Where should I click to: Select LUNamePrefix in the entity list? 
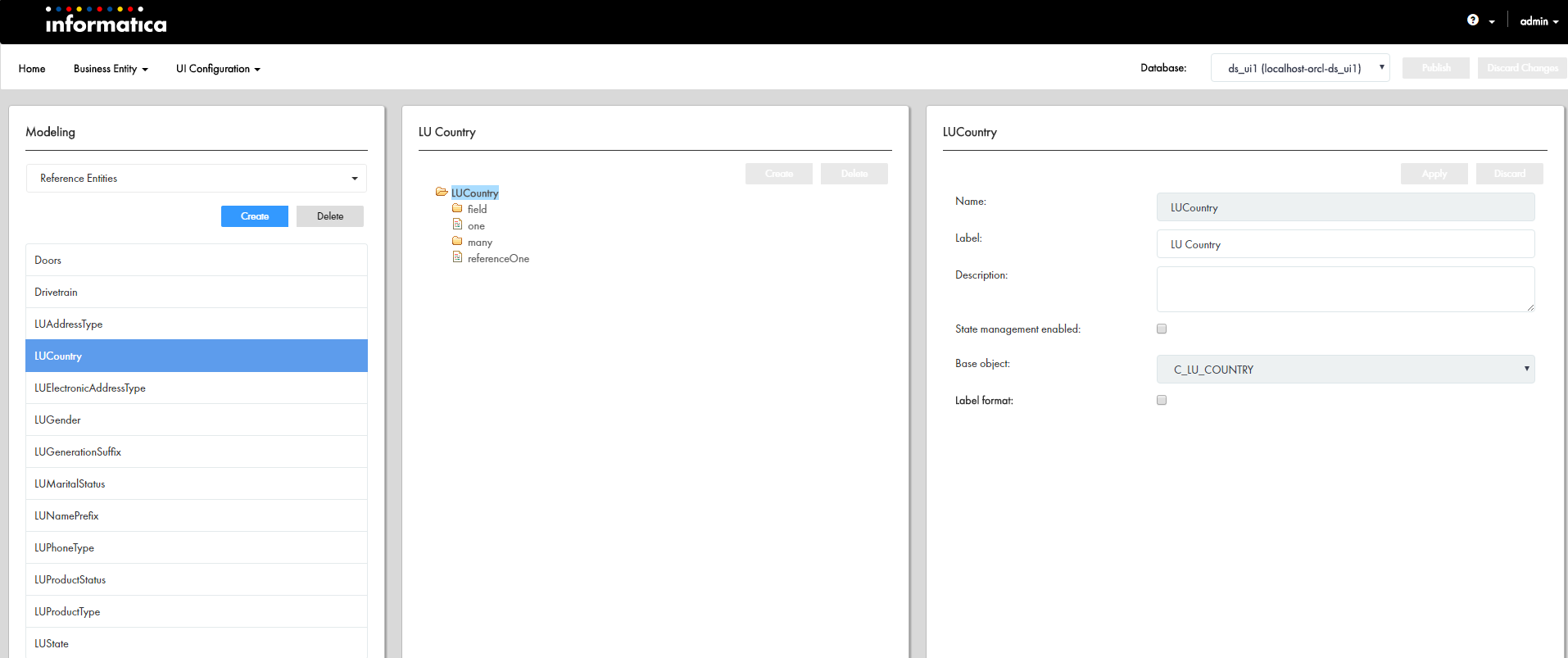(x=197, y=515)
